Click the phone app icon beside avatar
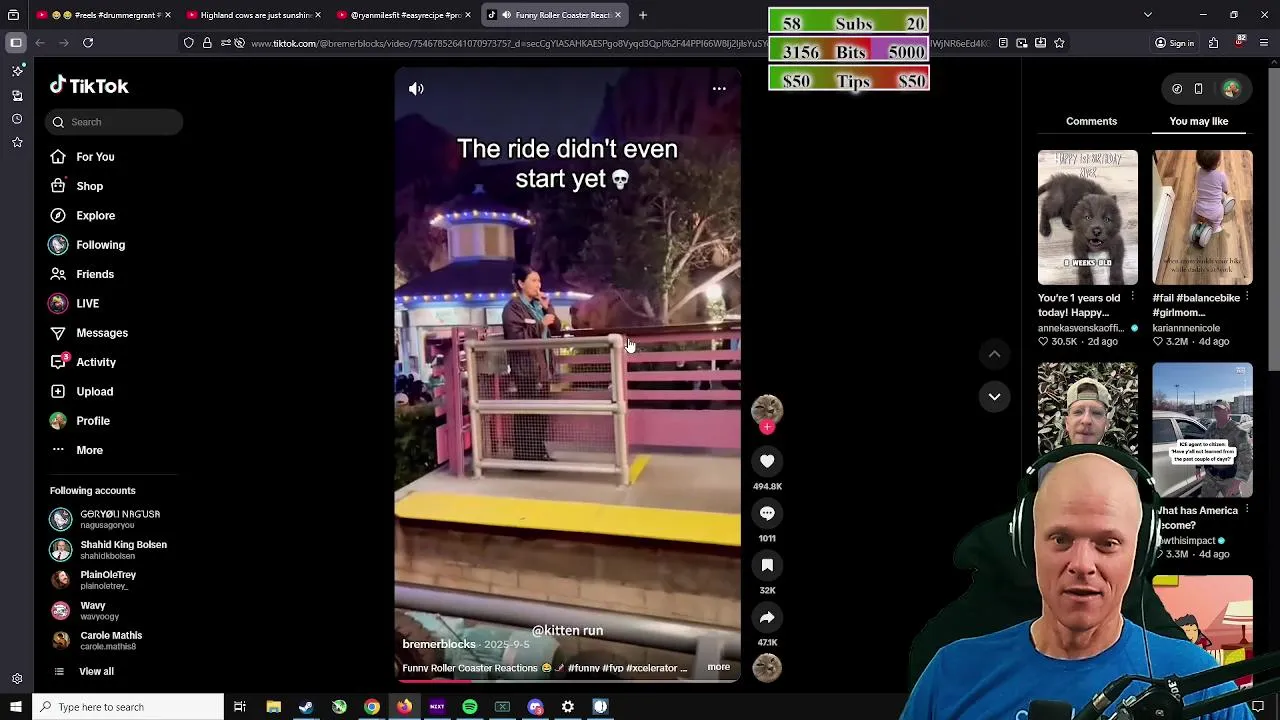This screenshot has width=1280, height=720. [1198, 89]
